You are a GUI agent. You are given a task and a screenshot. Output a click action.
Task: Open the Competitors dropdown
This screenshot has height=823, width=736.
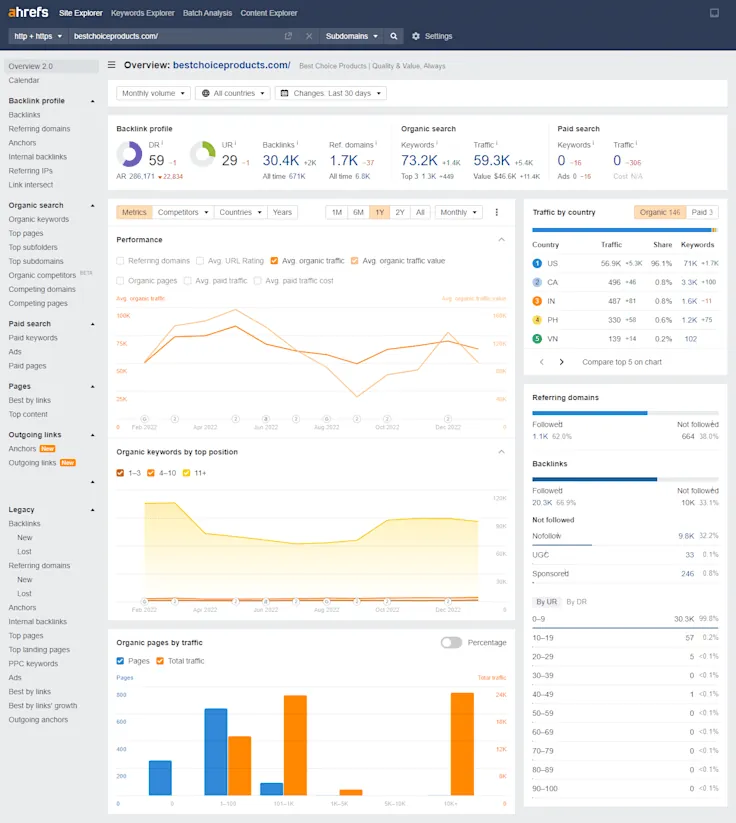183,212
